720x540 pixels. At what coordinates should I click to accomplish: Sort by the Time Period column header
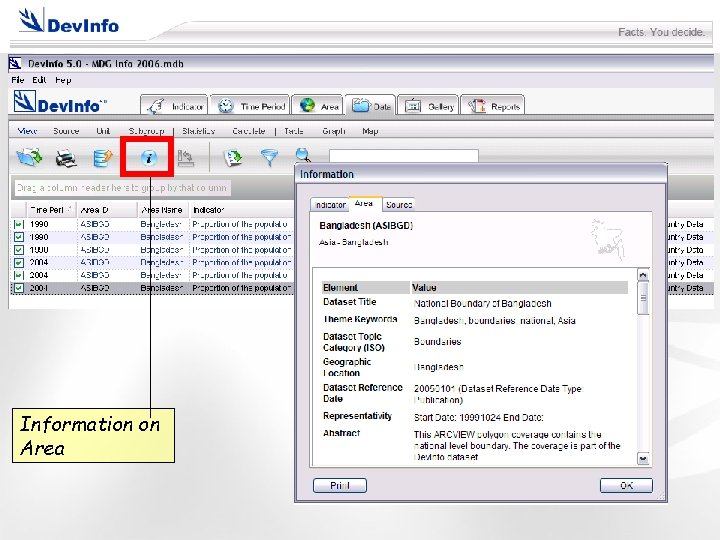[x=51, y=210]
